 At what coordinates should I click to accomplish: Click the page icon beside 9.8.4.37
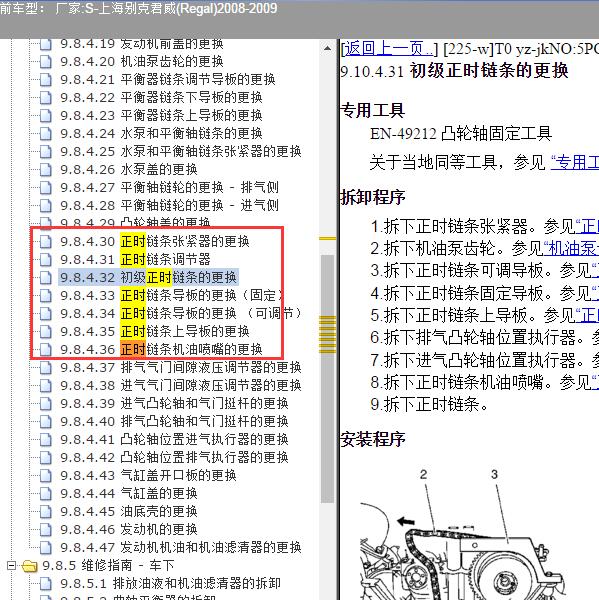pyautogui.click(x=46, y=367)
